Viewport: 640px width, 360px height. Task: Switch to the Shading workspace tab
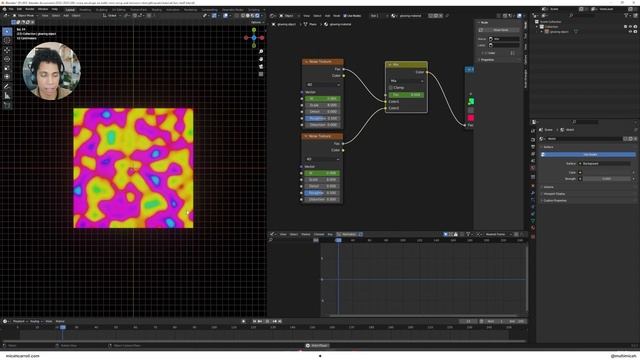coord(156,9)
